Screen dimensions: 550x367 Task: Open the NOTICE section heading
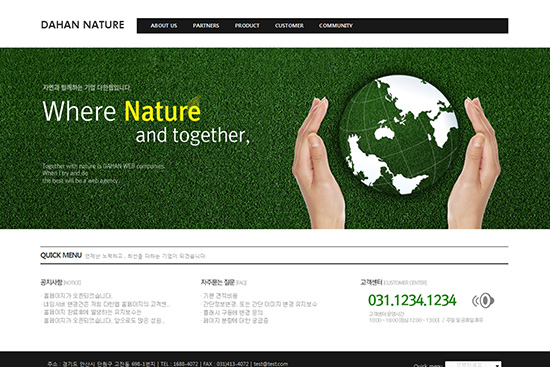coord(61,282)
